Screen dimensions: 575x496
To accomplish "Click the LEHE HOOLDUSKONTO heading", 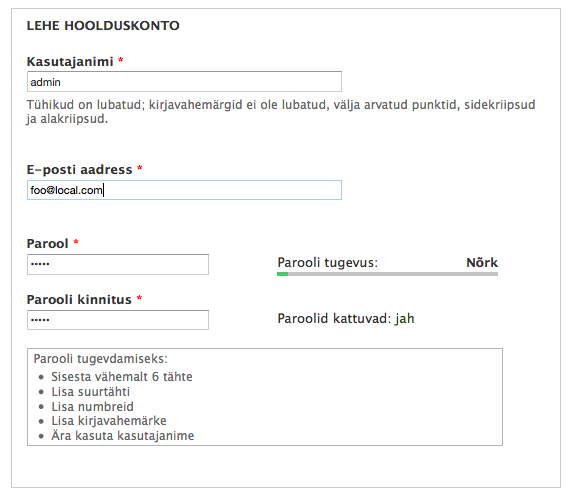I will pyautogui.click(x=103, y=26).
